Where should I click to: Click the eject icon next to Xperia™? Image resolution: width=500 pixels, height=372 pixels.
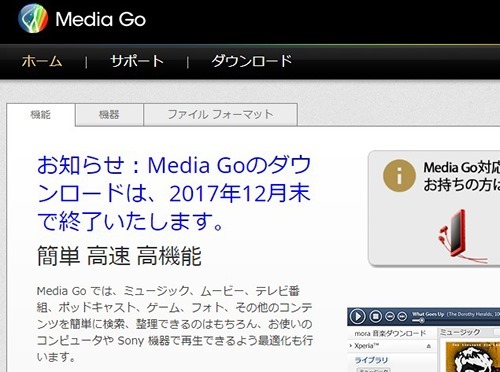click(428, 346)
